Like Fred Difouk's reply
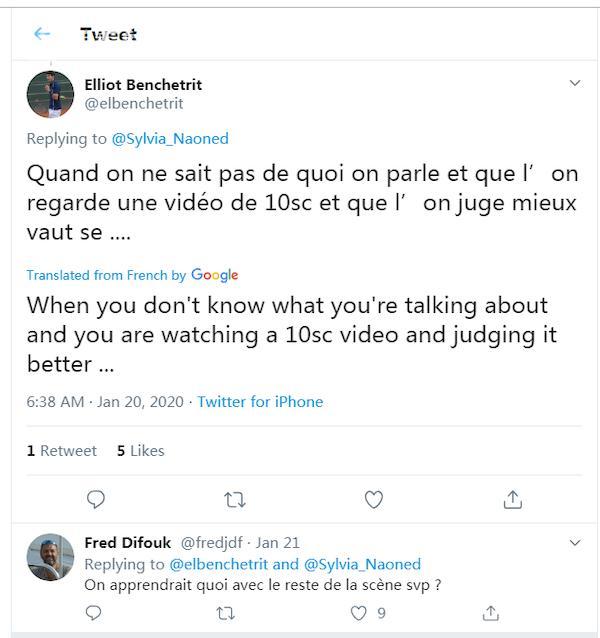The width and height of the screenshot is (600, 638). coord(359,613)
